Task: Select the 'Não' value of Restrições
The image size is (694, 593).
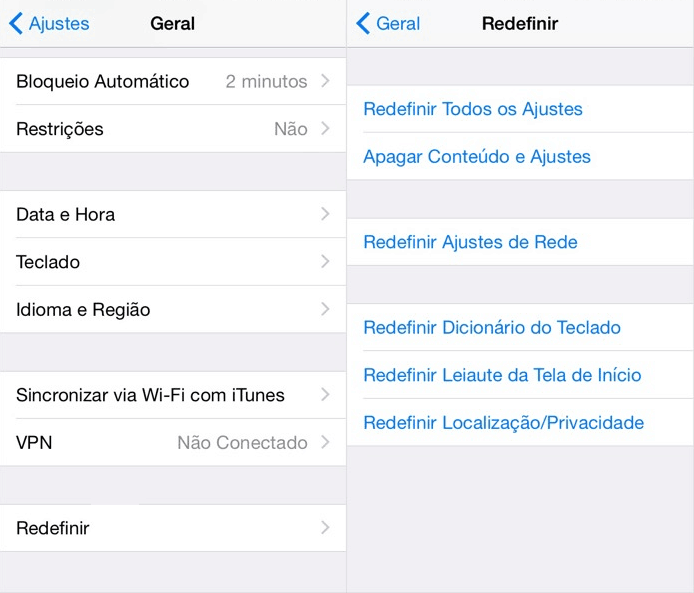Action: pyautogui.click(x=291, y=129)
